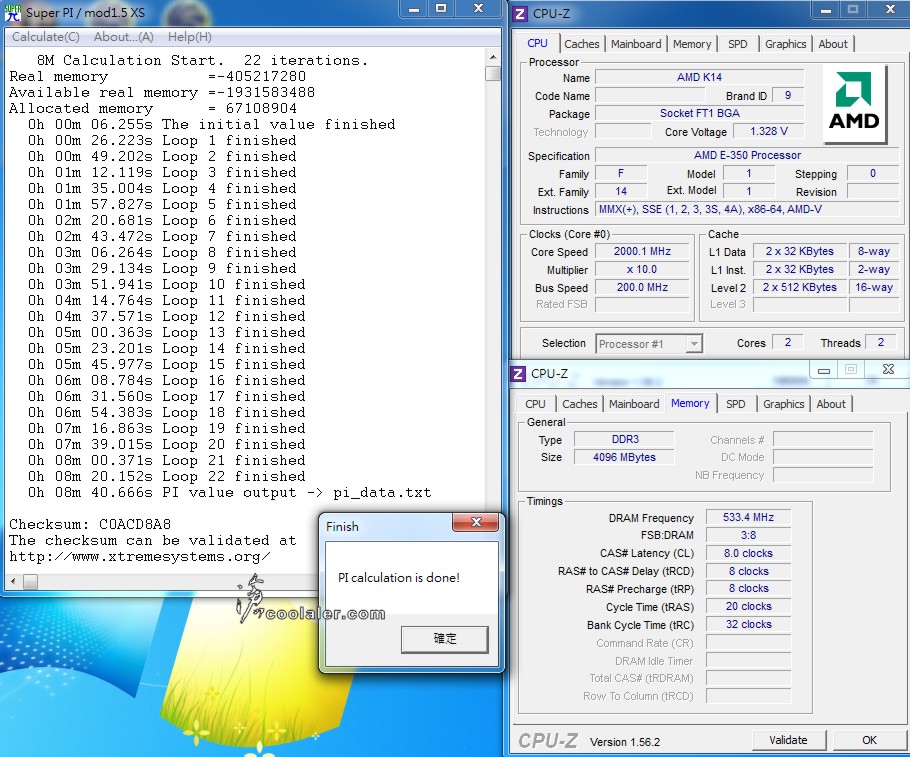Click the Loop 22 finished line

167,477
